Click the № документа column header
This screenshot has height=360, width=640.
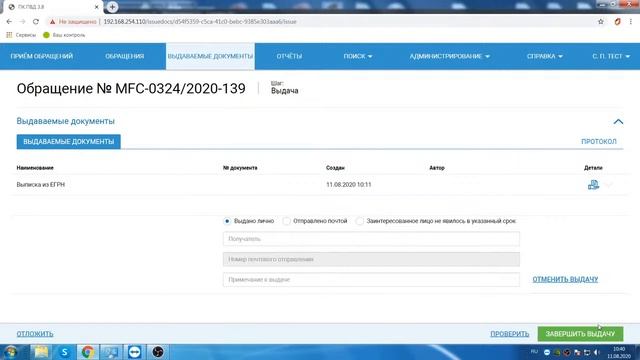(240, 168)
